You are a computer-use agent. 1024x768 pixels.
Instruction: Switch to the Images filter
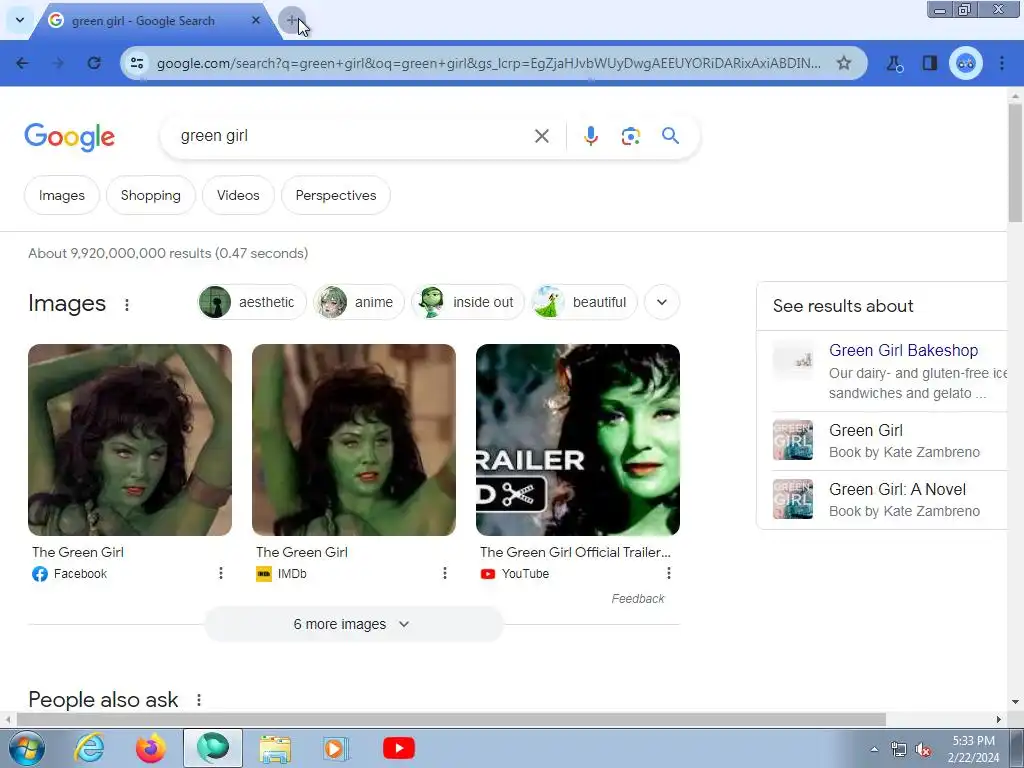click(x=62, y=195)
